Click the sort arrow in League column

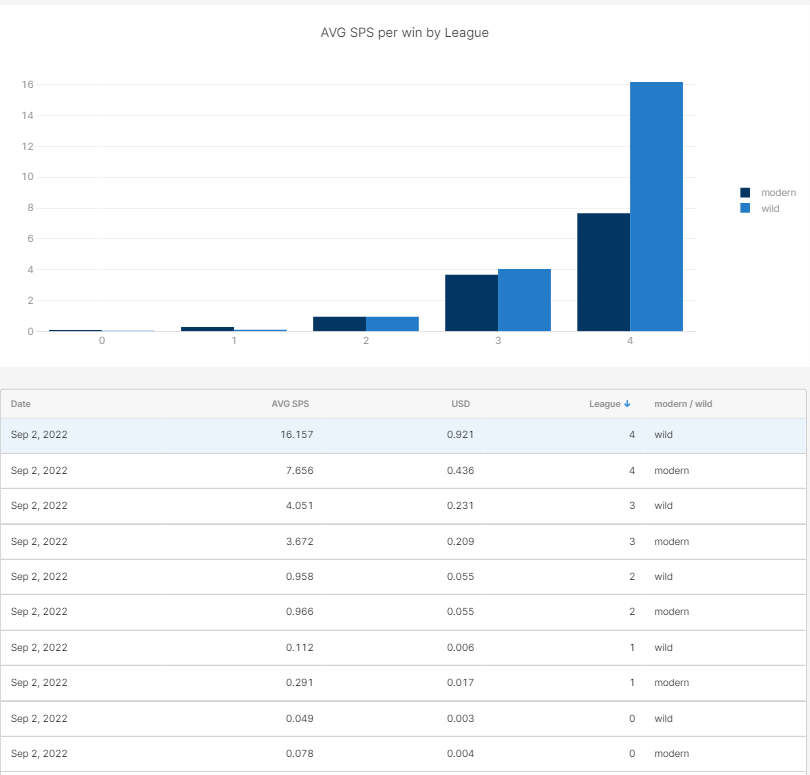pyautogui.click(x=627, y=404)
